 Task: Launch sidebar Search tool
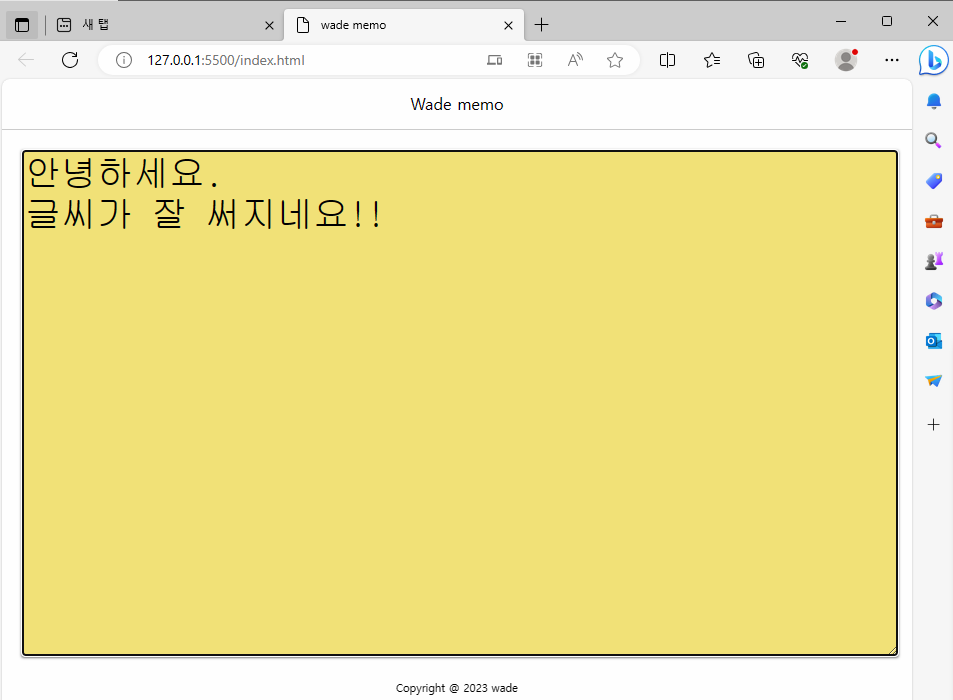pos(933,140)
